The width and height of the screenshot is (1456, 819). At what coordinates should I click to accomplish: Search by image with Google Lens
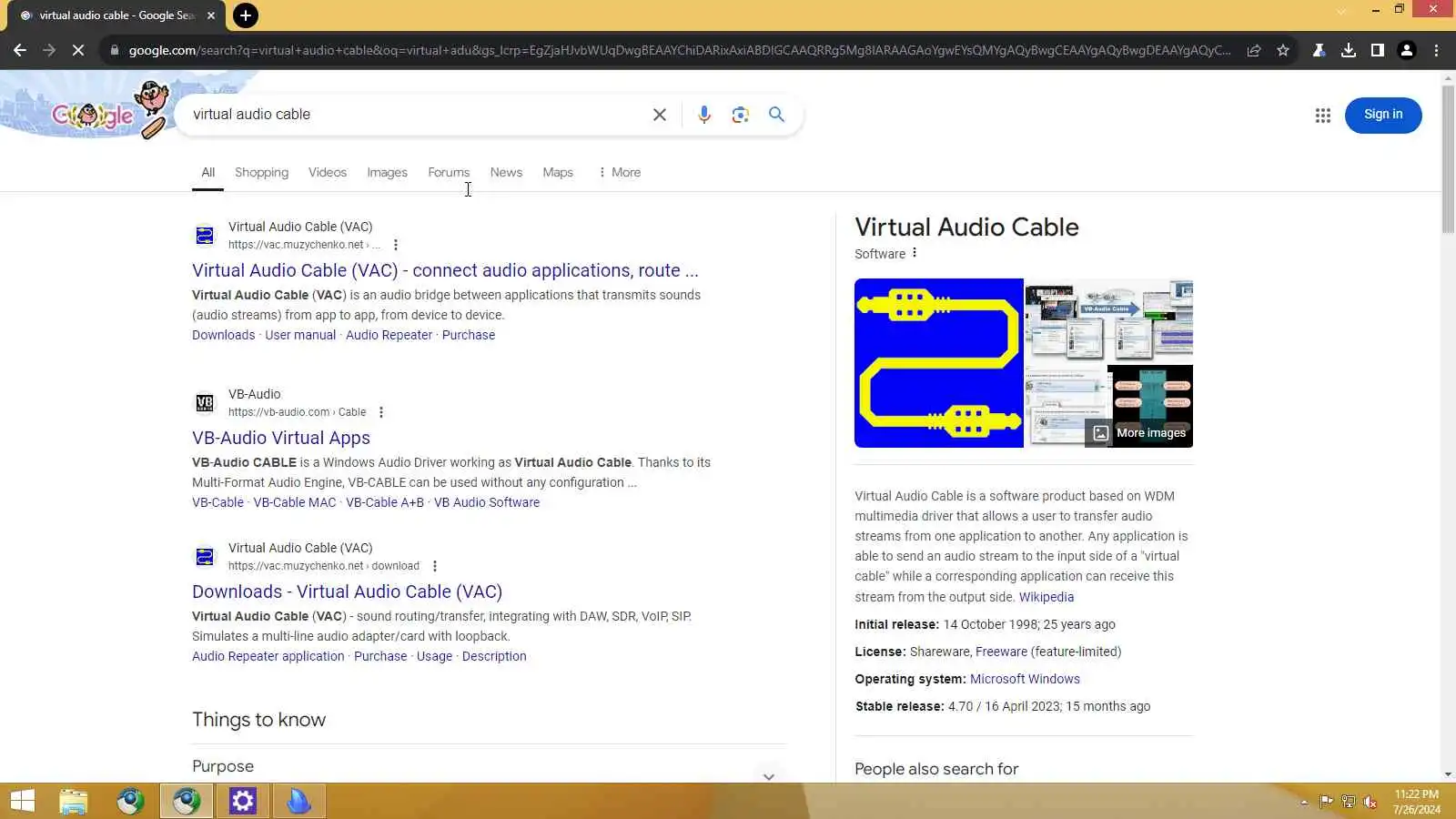click(741, 115)
